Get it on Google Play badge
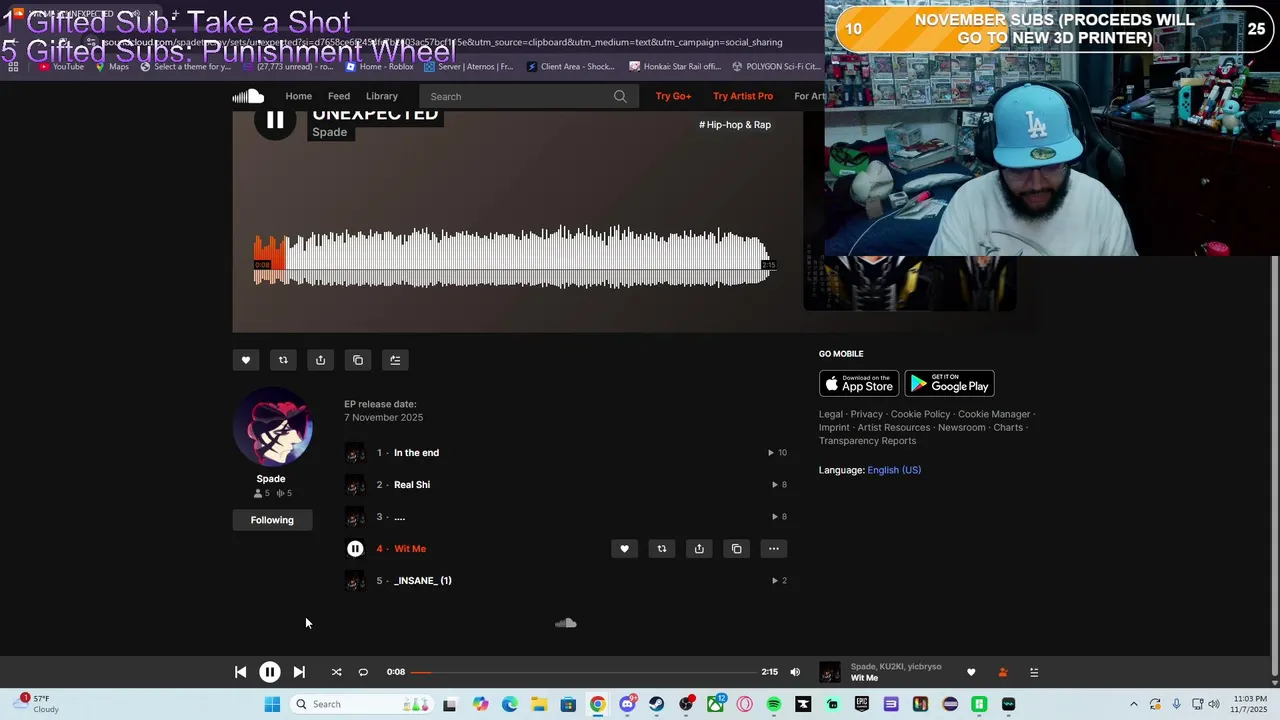 [949, 384]
